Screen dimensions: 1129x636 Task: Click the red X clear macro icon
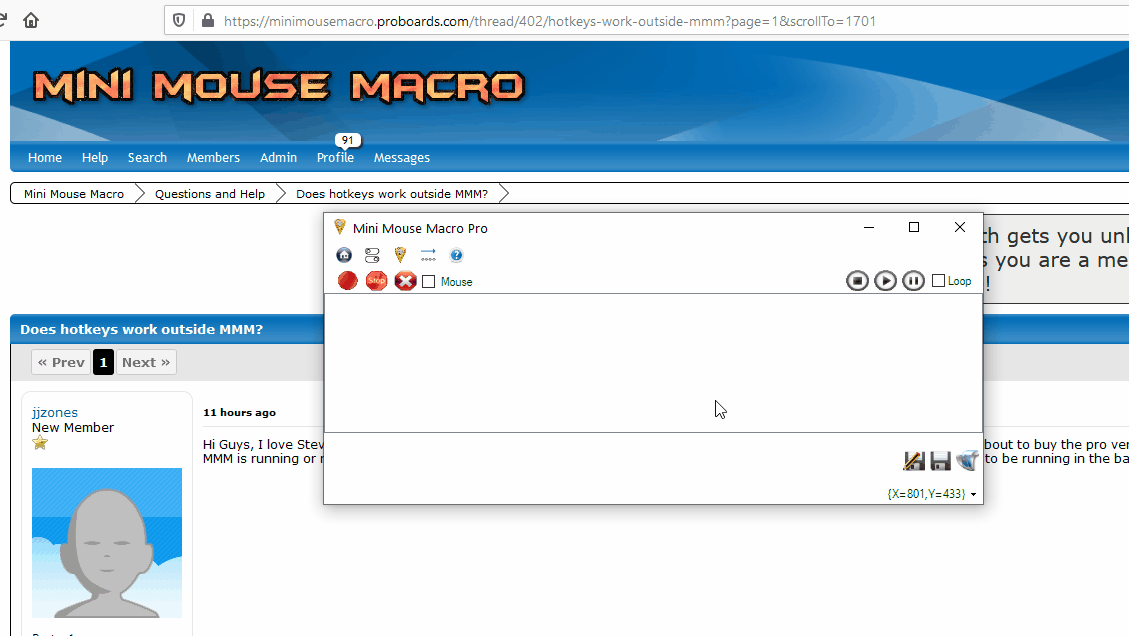coord(405,281)
